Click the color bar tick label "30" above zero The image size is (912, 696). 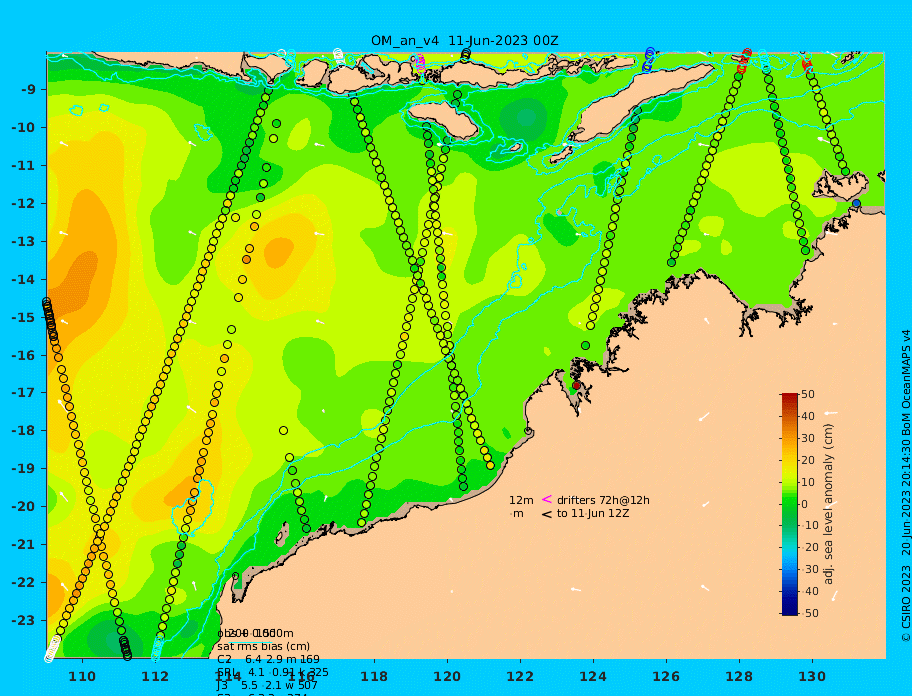[808, 438]
